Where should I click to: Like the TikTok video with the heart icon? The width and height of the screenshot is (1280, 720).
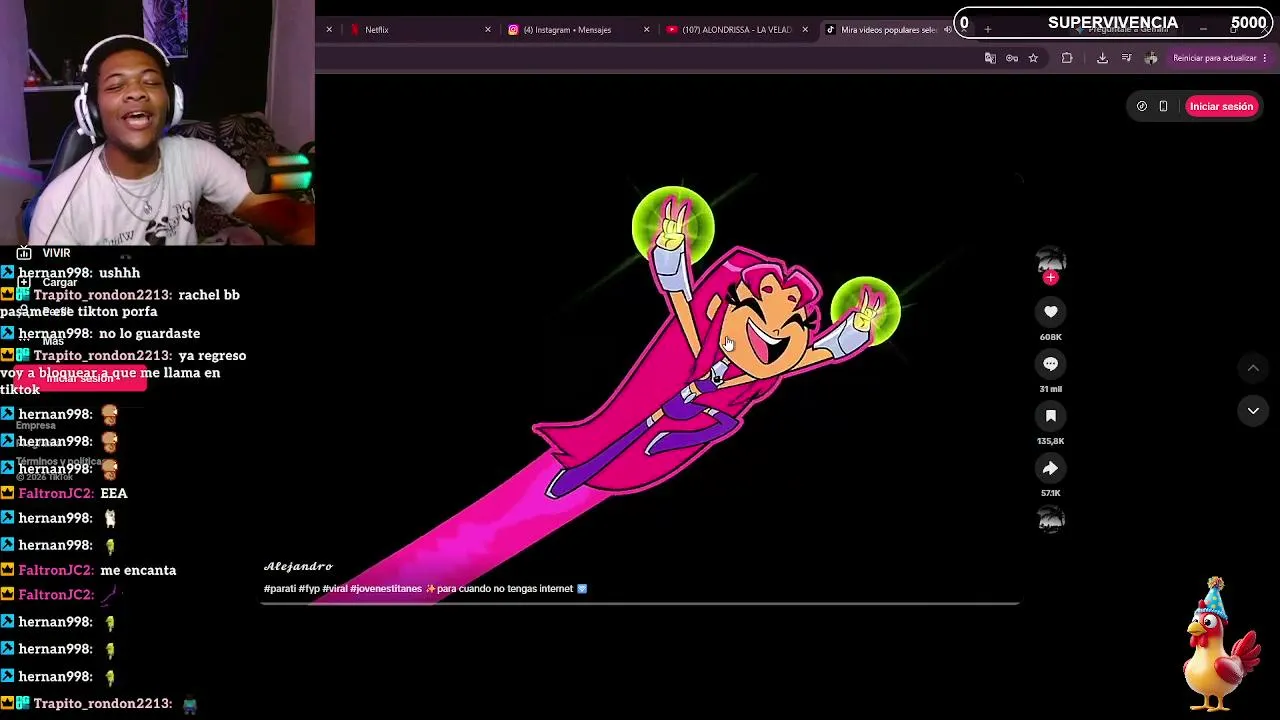point(1050,312)
